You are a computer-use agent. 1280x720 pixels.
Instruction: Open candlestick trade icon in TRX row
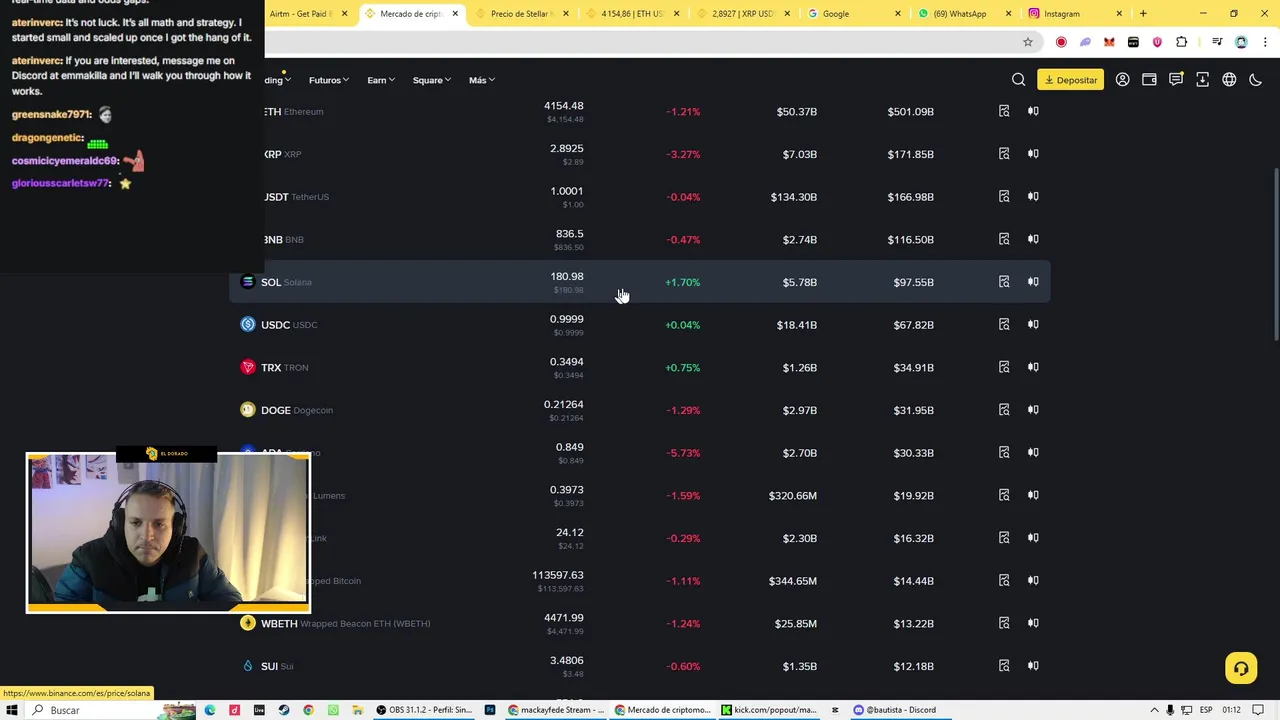click(x=1033, y=367)
